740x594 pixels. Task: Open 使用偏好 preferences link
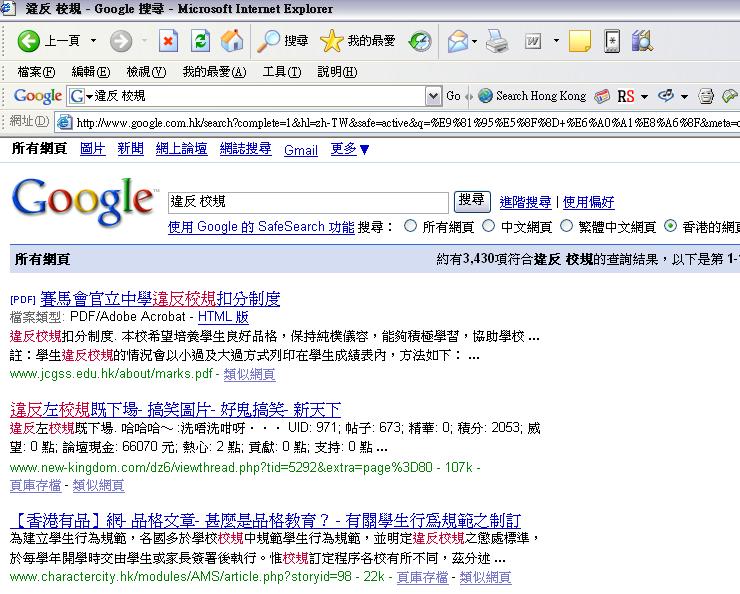(x=589, y=202)
